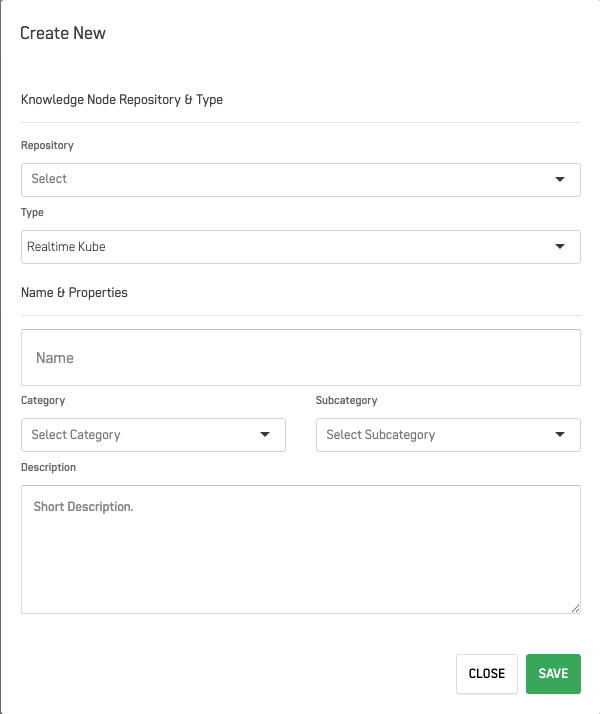Click into the Short Description text area
The height and width of the screenshot is (714, 600).
[x=300, y=549]
